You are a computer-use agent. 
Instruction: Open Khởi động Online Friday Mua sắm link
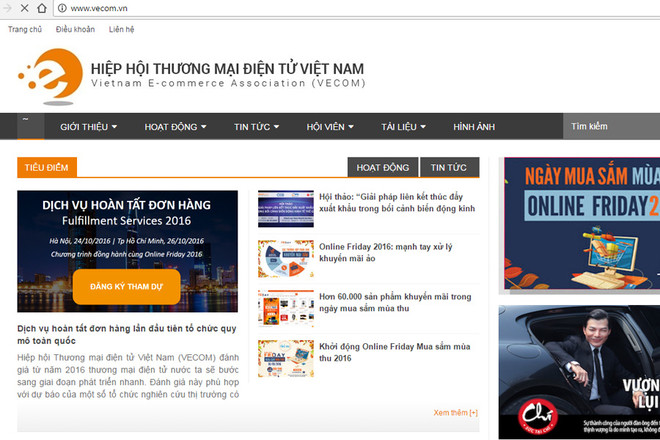click(394, 352)
